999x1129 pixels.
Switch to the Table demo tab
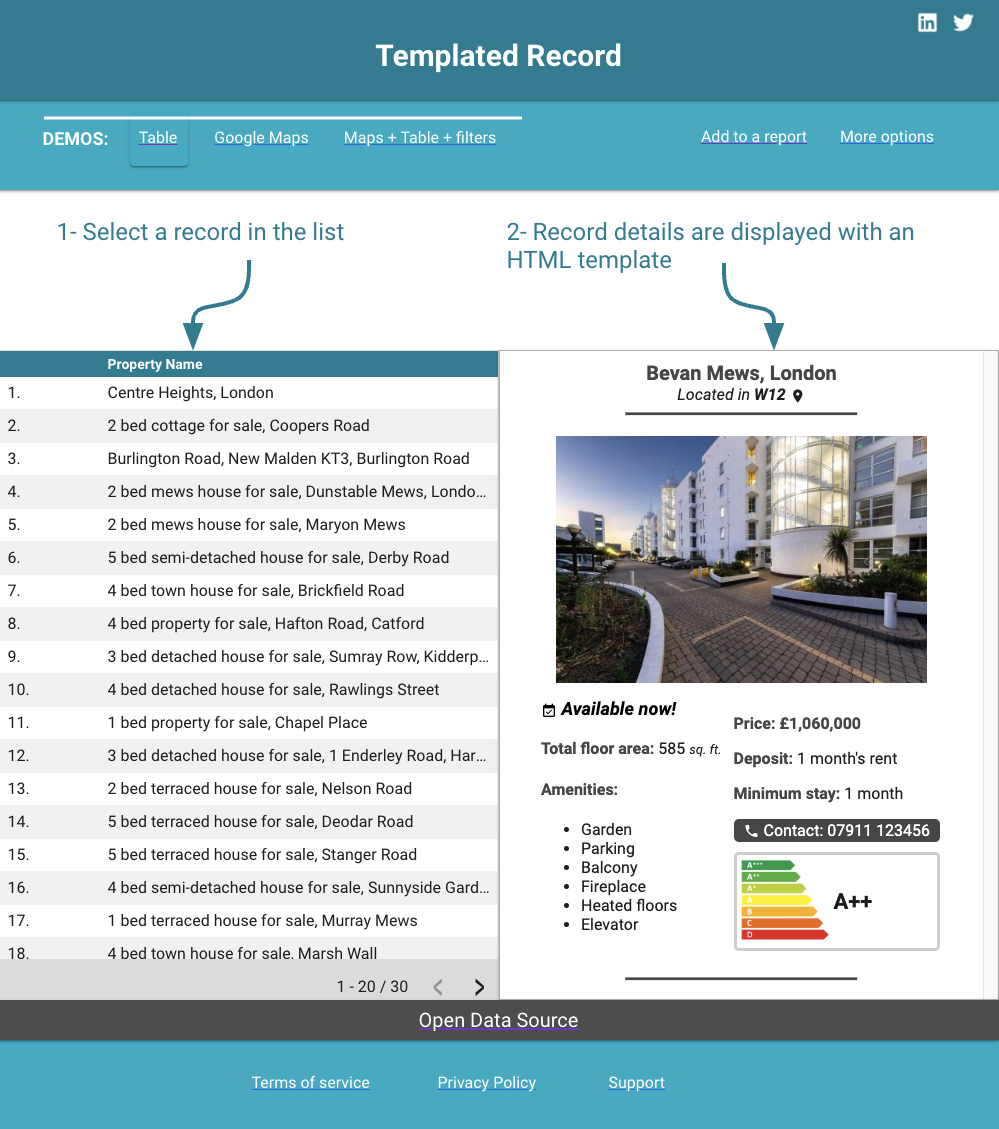[158, 138]
